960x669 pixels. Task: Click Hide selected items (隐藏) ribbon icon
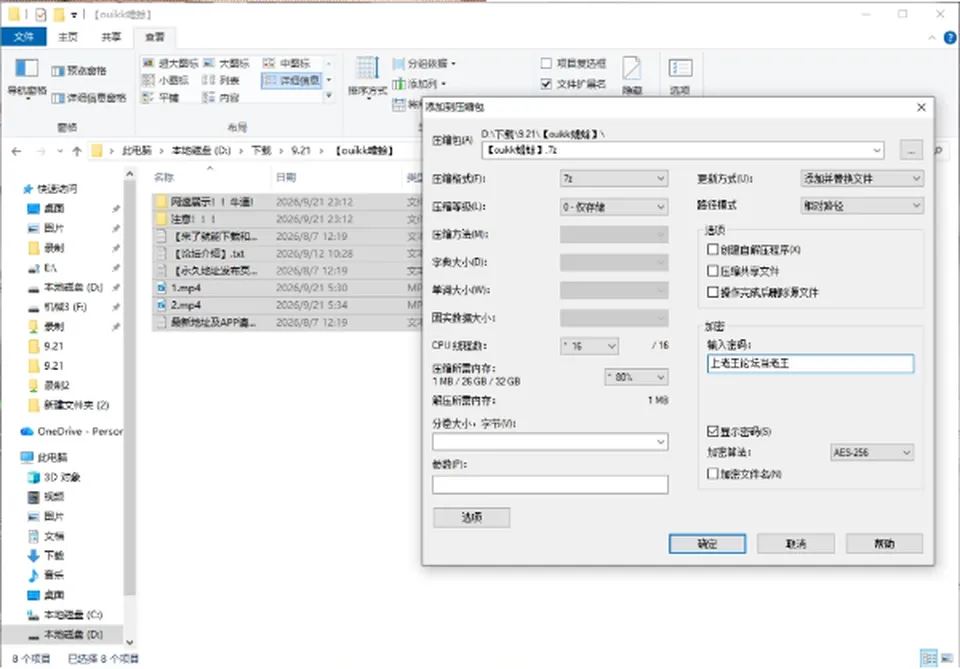pos(632,76)
